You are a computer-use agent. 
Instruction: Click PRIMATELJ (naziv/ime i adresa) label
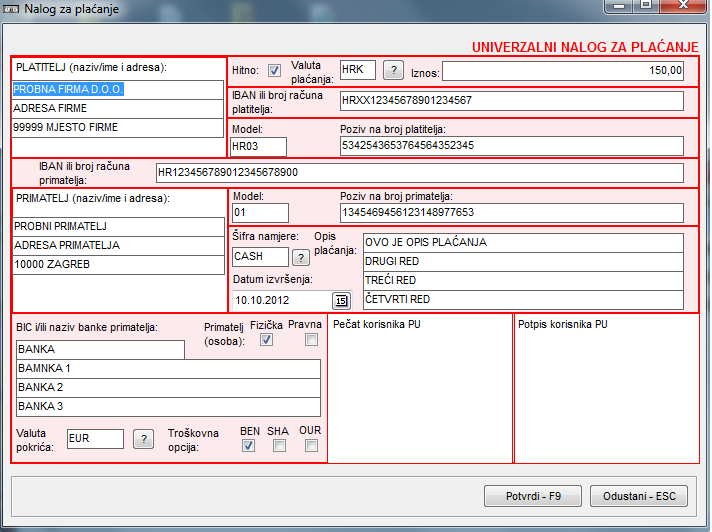point(93,199)
